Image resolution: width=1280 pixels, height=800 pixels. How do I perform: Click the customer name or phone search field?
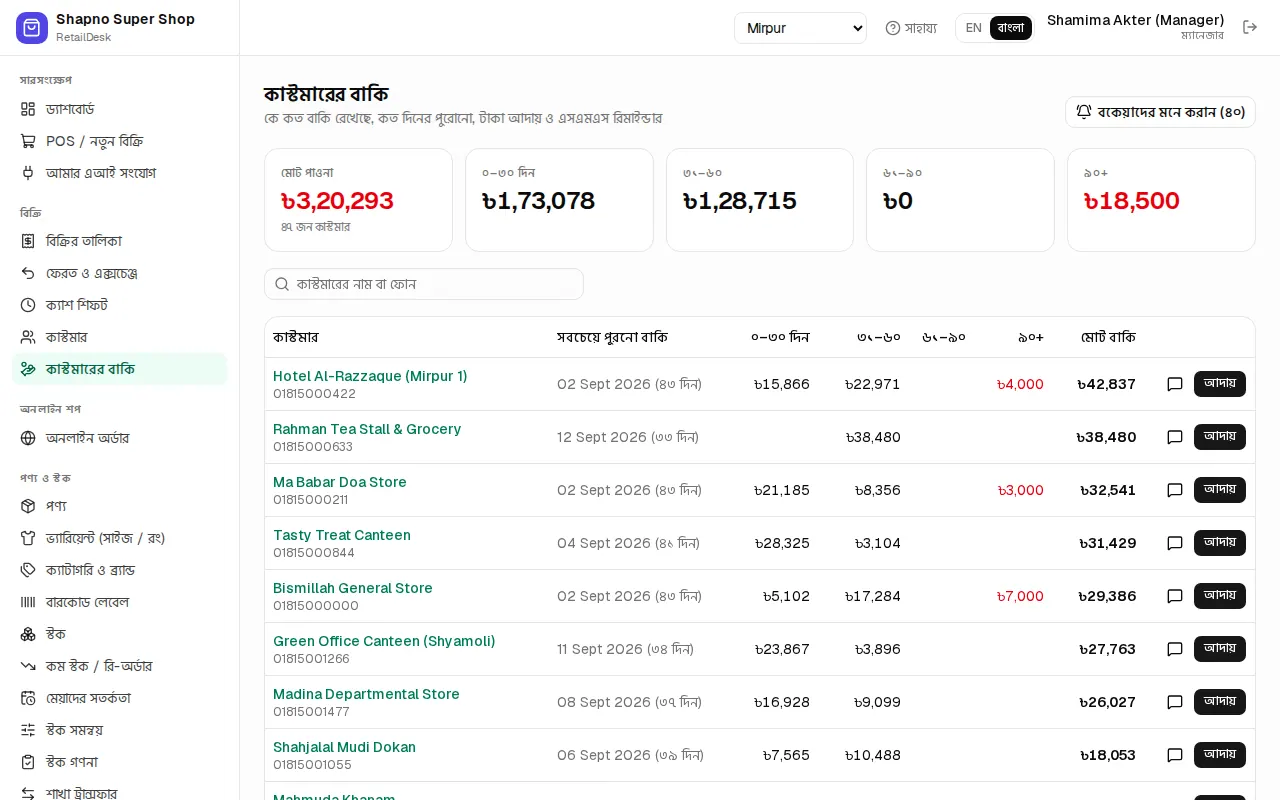click(x=424, y=284)
